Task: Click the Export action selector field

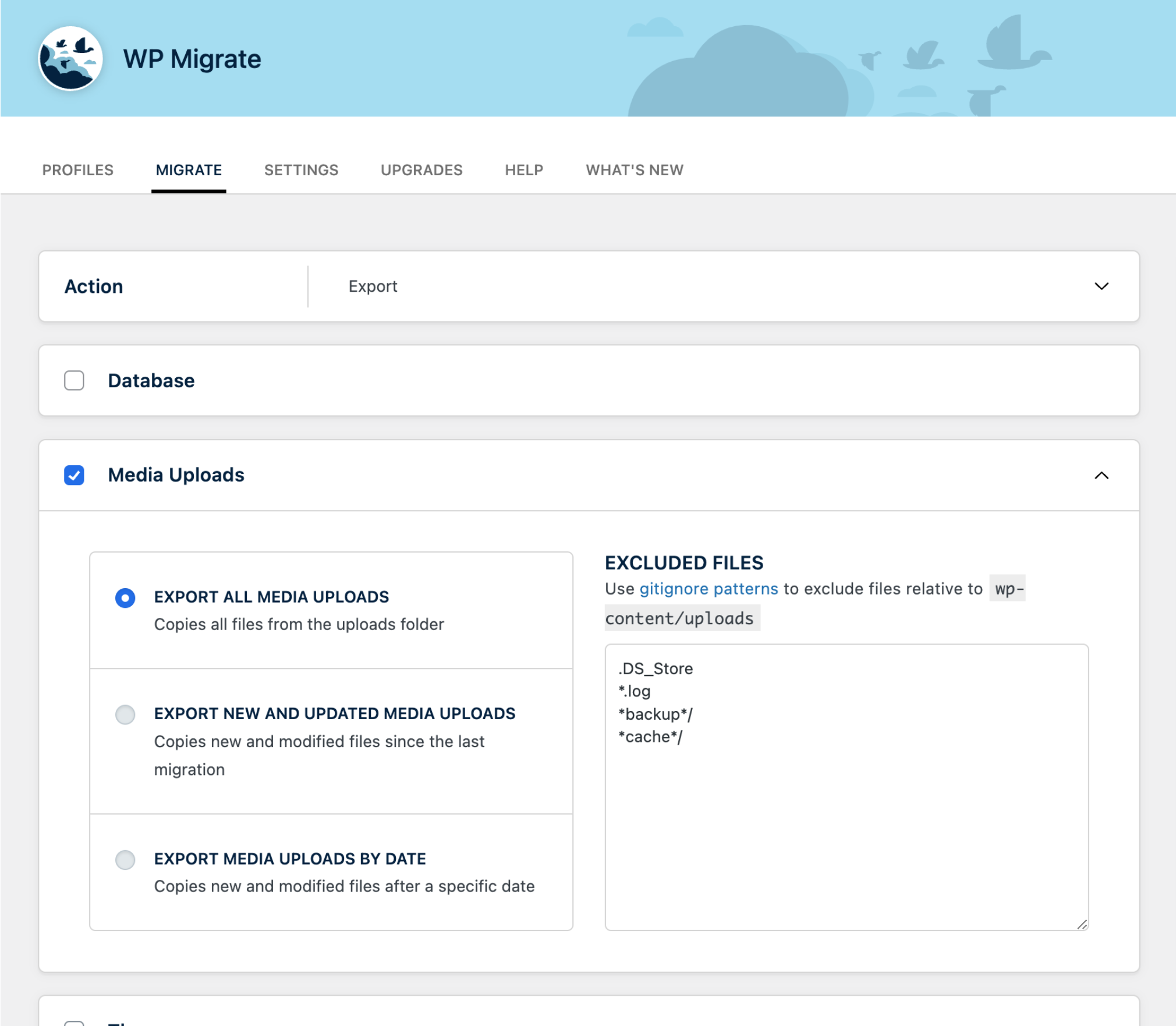Action: coord(699,286)
